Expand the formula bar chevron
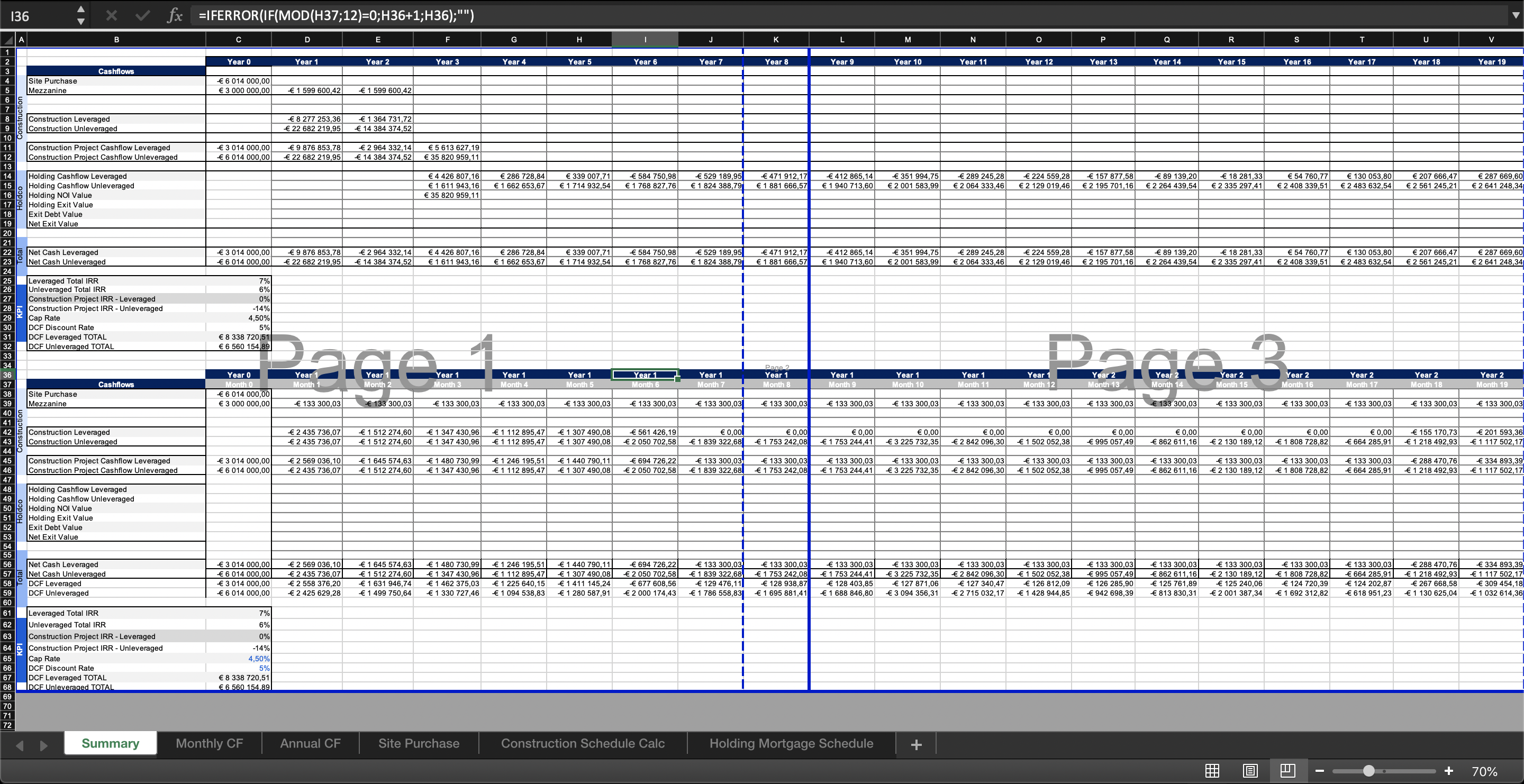1524x784 pixels. pos(1515,15)
